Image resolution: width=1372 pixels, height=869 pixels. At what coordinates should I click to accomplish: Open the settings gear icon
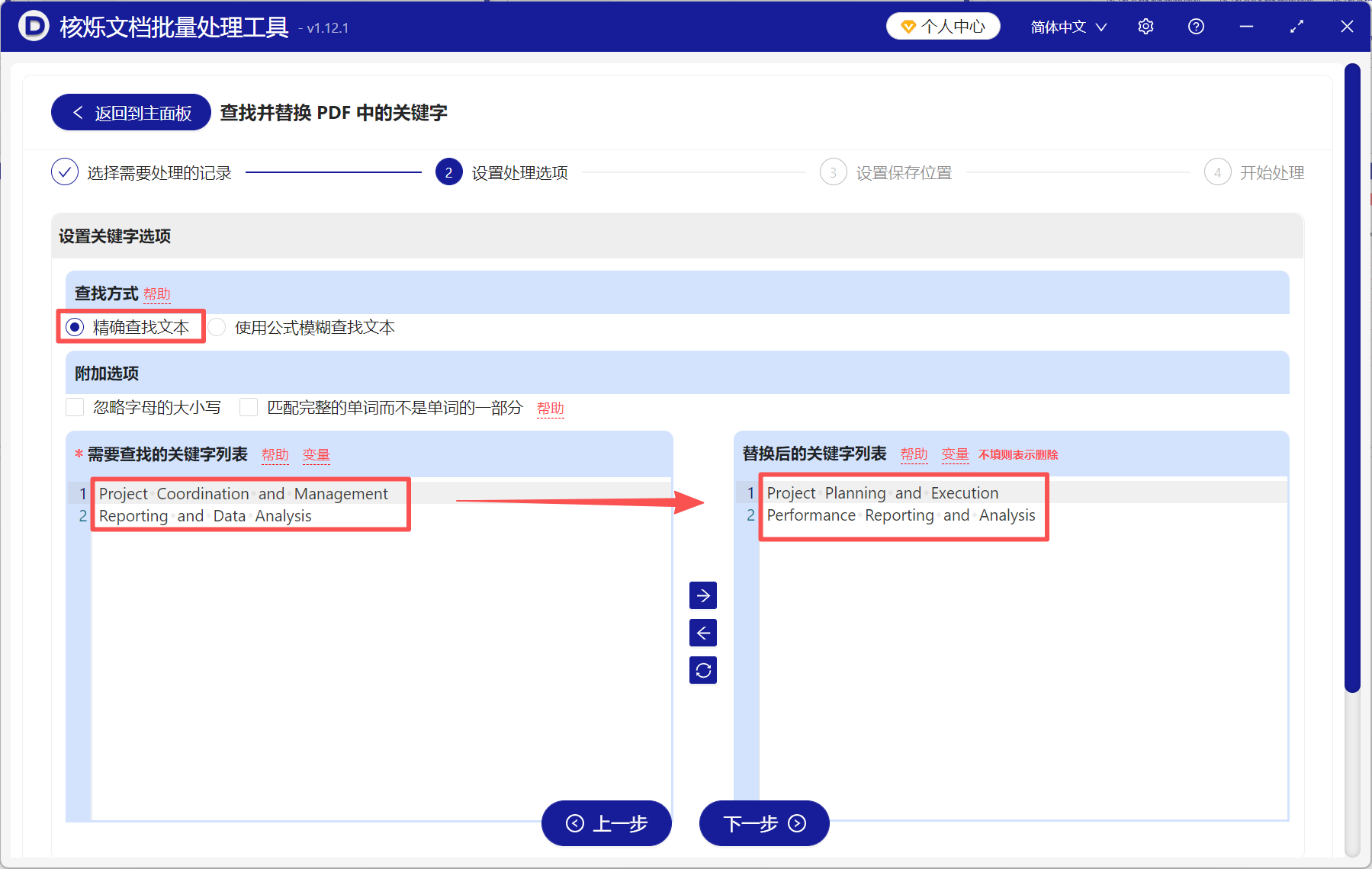[x=1145, y=25]
